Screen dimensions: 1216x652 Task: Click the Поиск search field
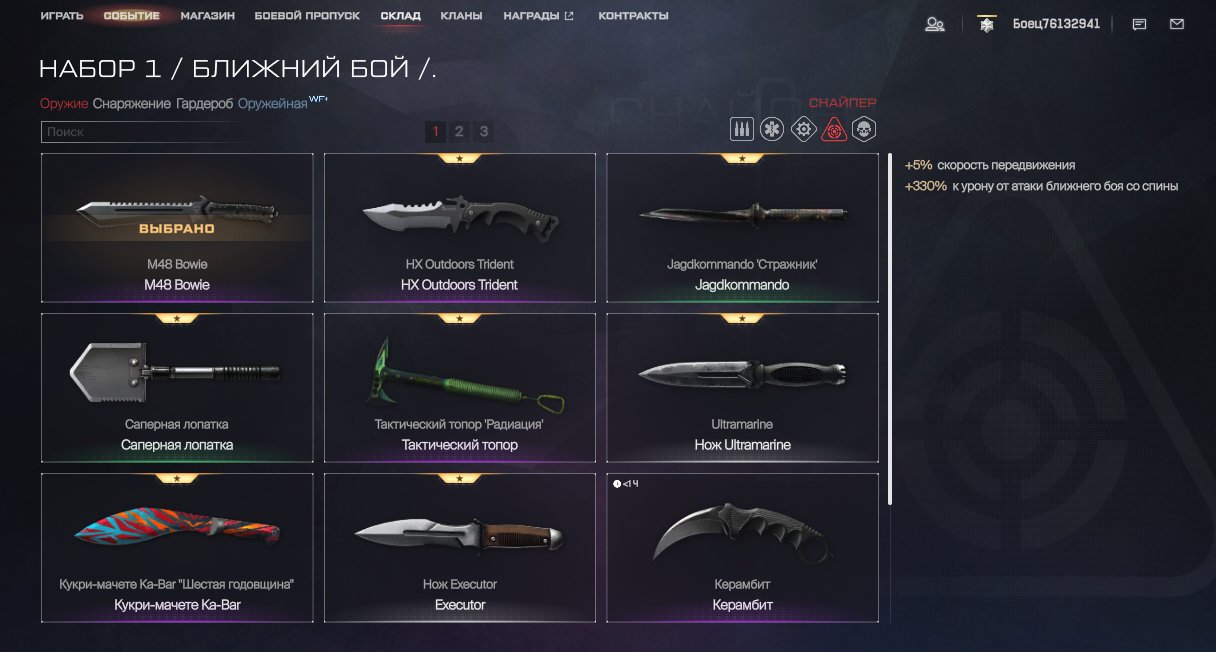(140, 132)
